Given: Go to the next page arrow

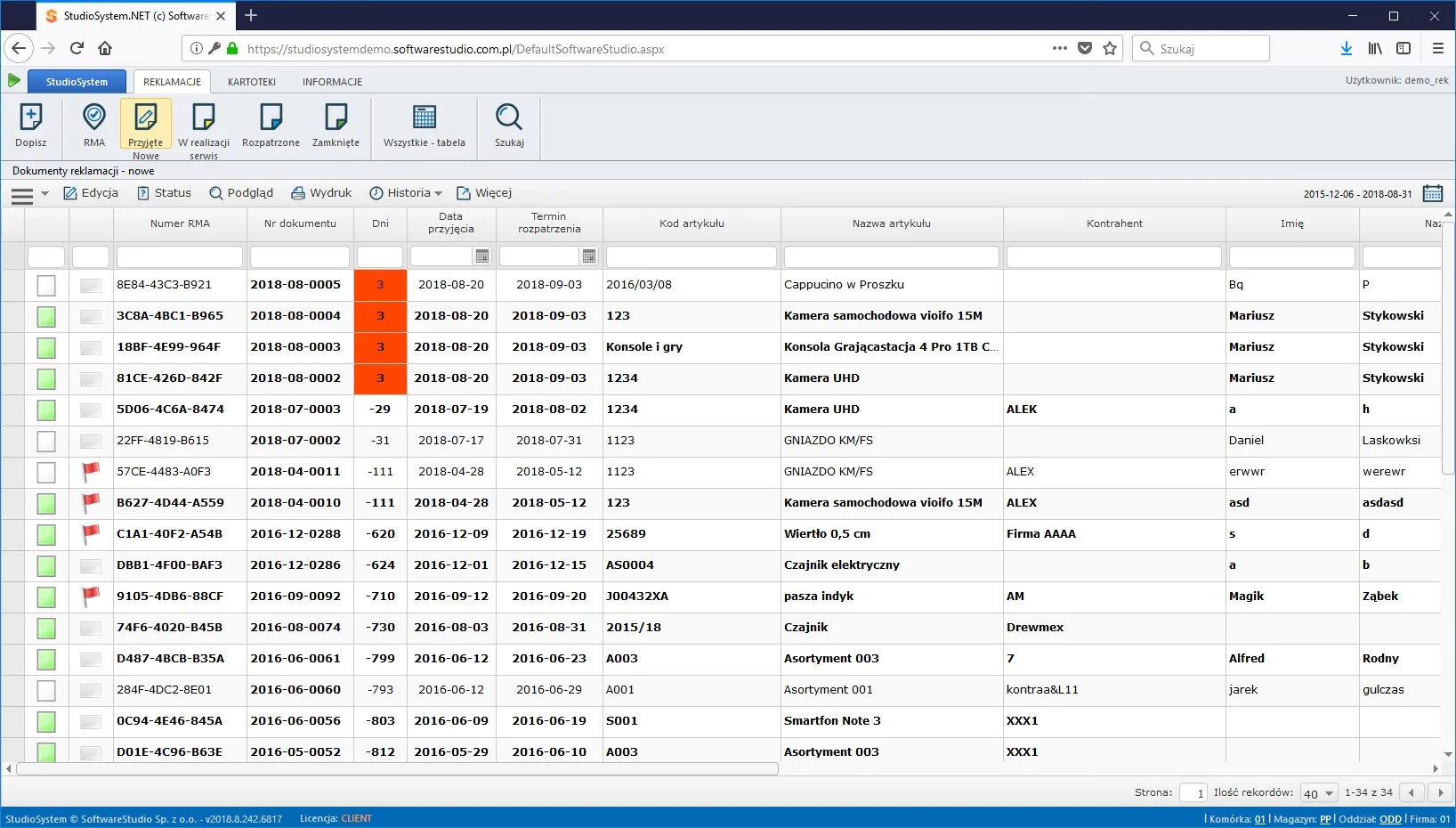Looking at the screenshot, I should (1440, 792).
